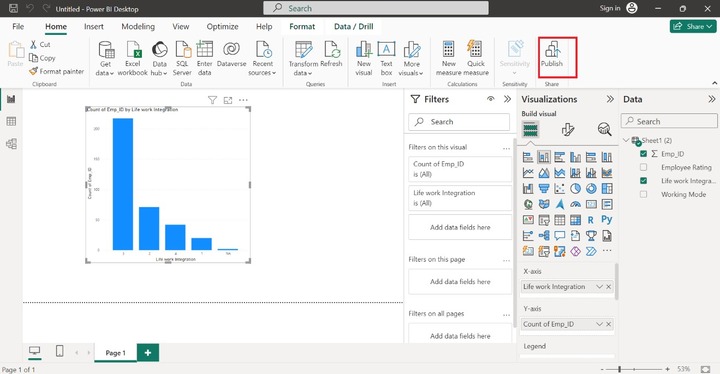Open the File menu
Screen dimensions: 720x374
[x=18, y=26]
